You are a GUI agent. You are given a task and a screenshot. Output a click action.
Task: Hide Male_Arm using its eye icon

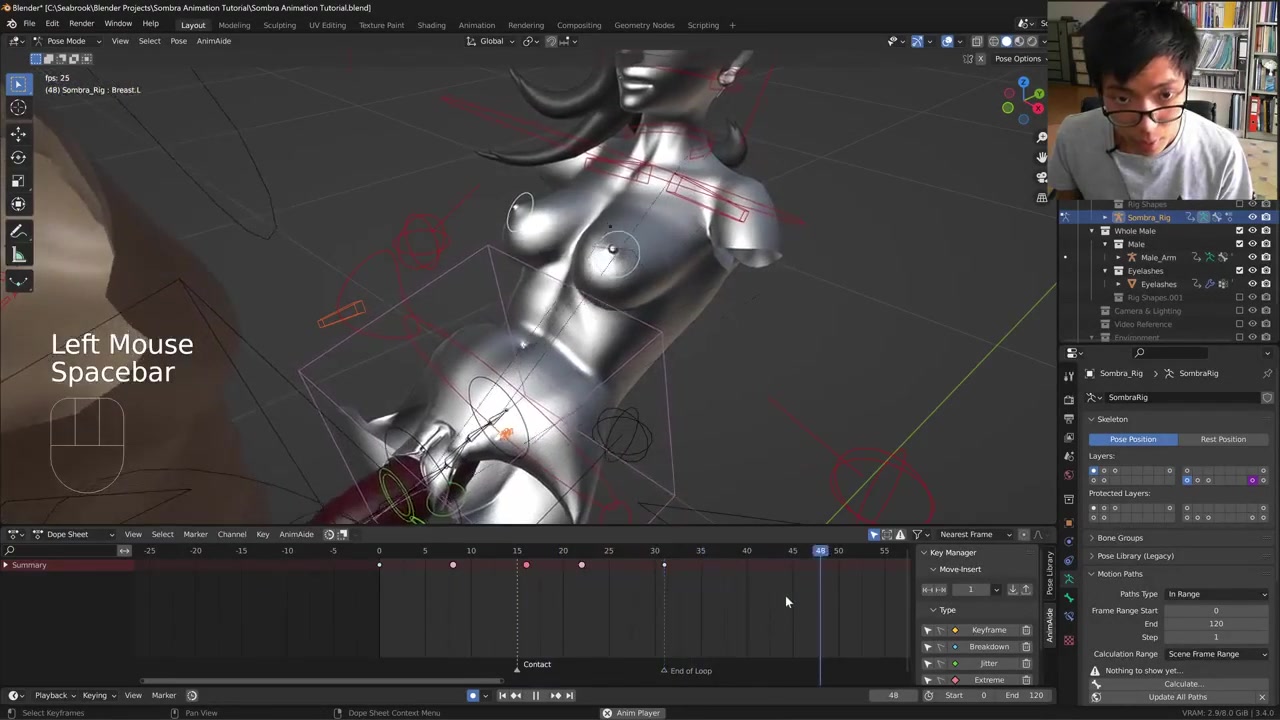pyautogui.click(x=1252, y=257)
